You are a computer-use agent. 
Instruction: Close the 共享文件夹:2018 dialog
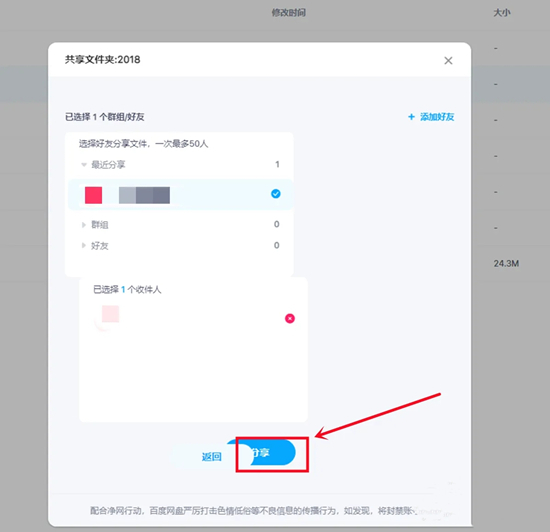(448, 61)
